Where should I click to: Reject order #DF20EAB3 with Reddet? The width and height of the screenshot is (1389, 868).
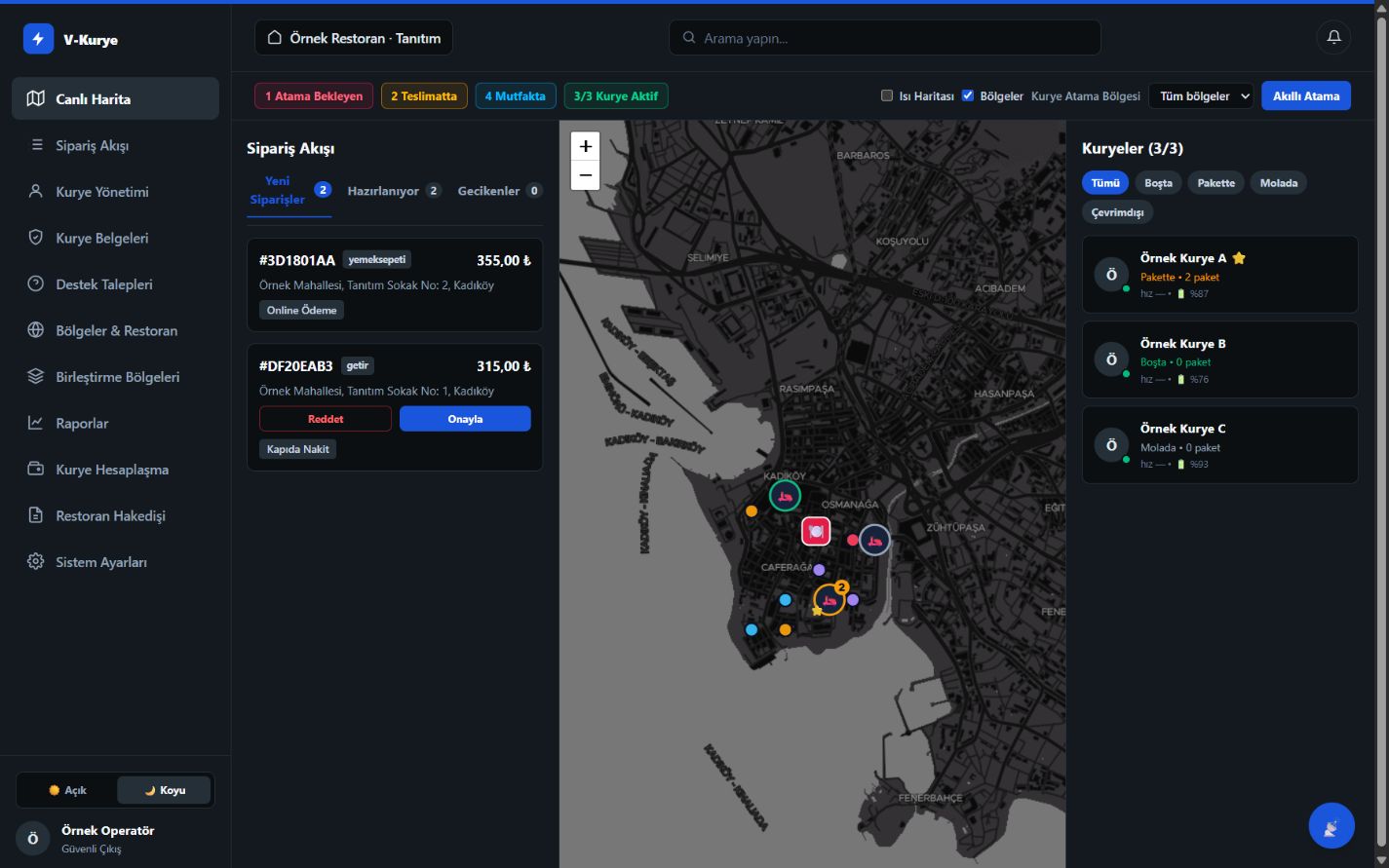point(326,419)
